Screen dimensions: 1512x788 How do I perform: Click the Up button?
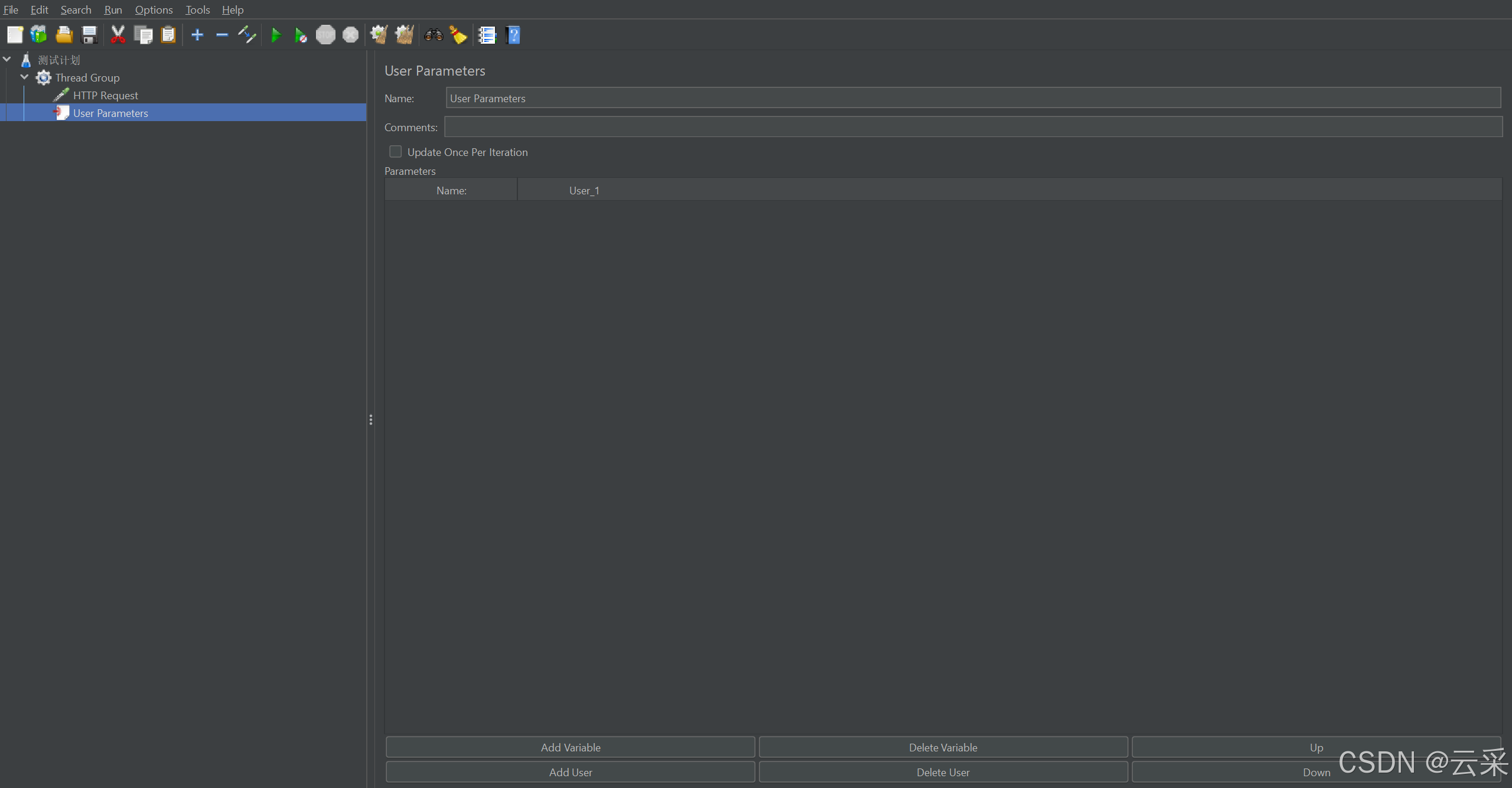1317,747
